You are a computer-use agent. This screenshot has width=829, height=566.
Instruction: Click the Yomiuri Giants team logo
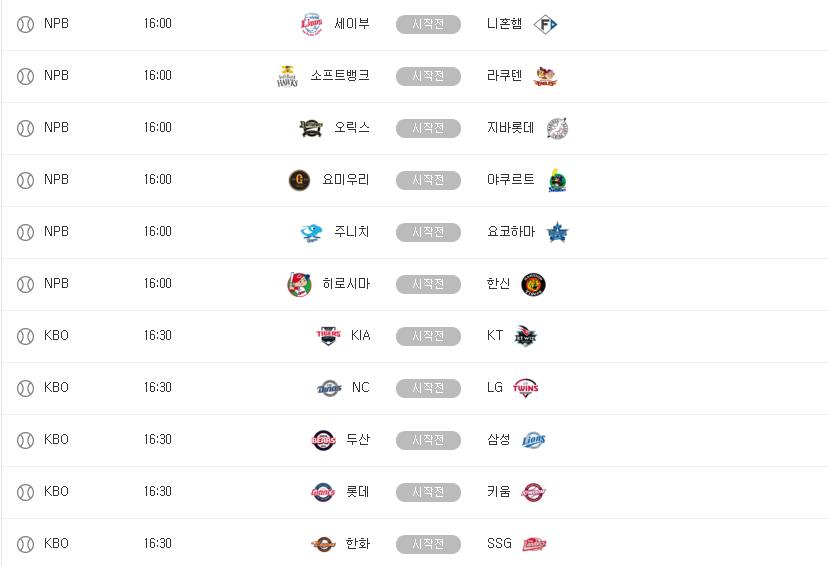click(x=299, y=180)
